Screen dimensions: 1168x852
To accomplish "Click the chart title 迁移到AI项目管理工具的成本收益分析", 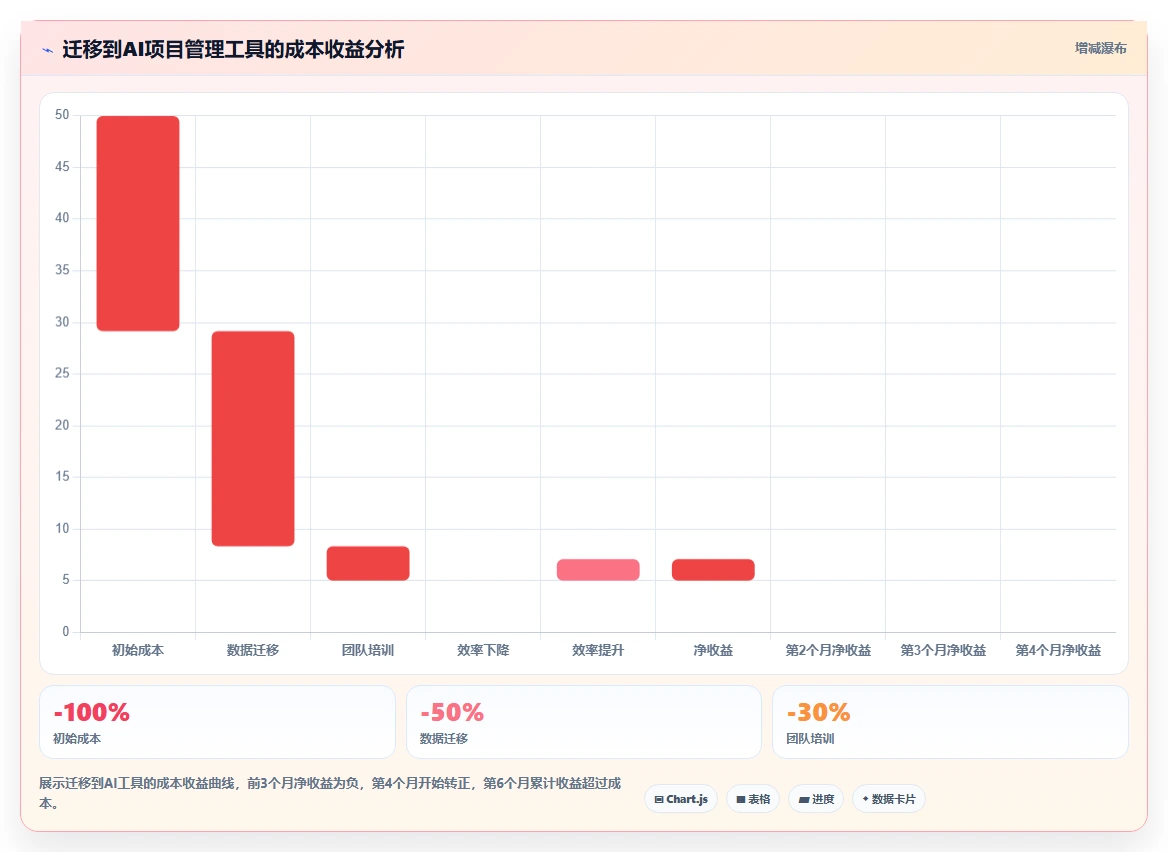I will point(233,50).
